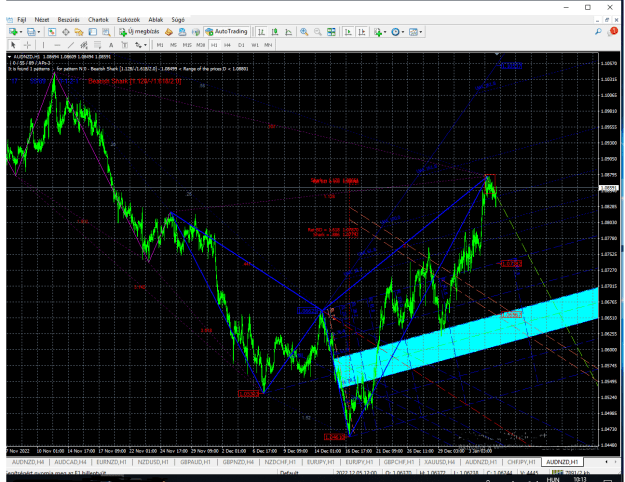Open the Chartok menu
The width and height of the screenshot is (625, 482).
point(98,20)
